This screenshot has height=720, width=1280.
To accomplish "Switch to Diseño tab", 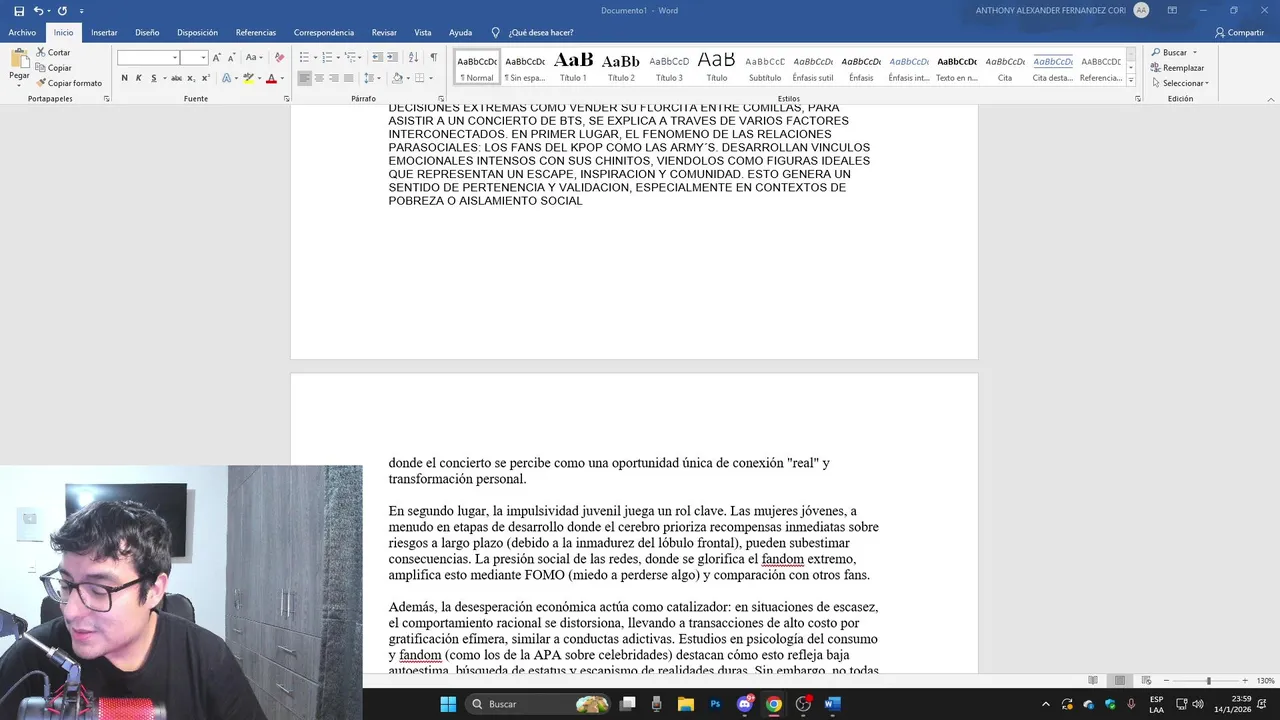I will coord(147,32).
